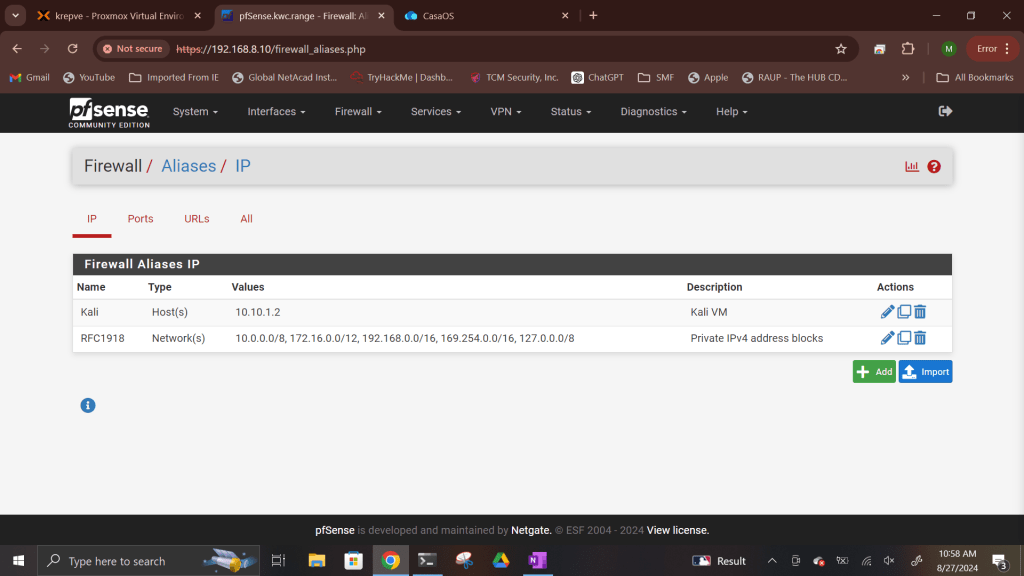1024x576 pixels.
Task: Edit the RFC1918 alias entry
Action: (887, 338)
